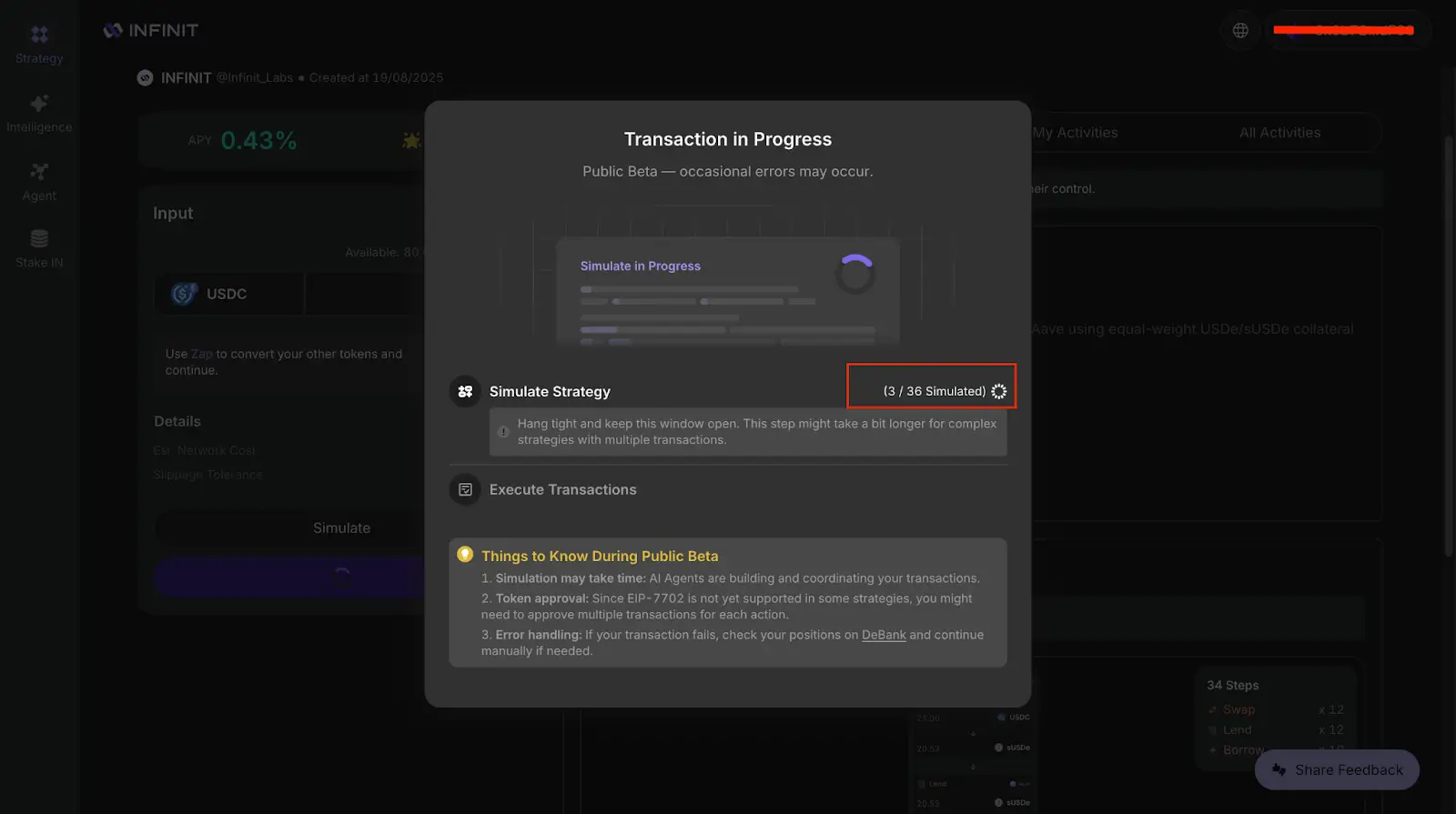Click the INFINIT logo in header
Image resolution: width=1456 pixels, height=814 pixels.
pos(150,30)
